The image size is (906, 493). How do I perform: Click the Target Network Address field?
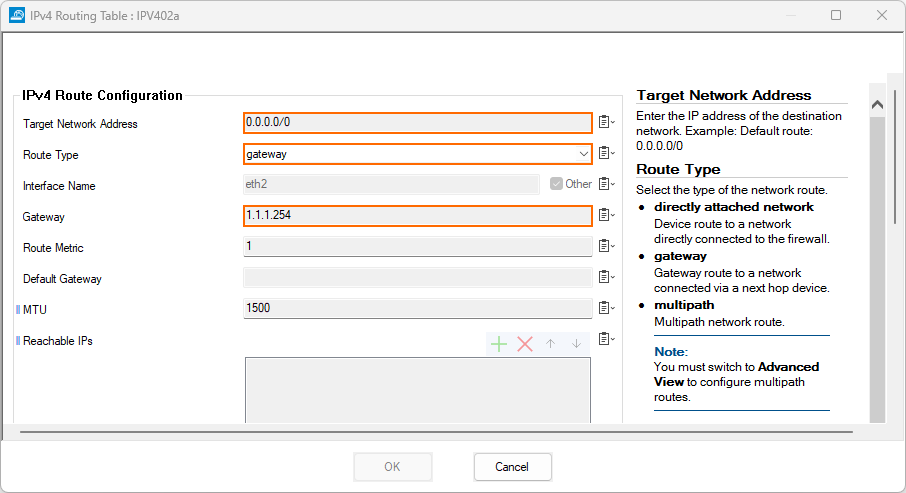417,123
